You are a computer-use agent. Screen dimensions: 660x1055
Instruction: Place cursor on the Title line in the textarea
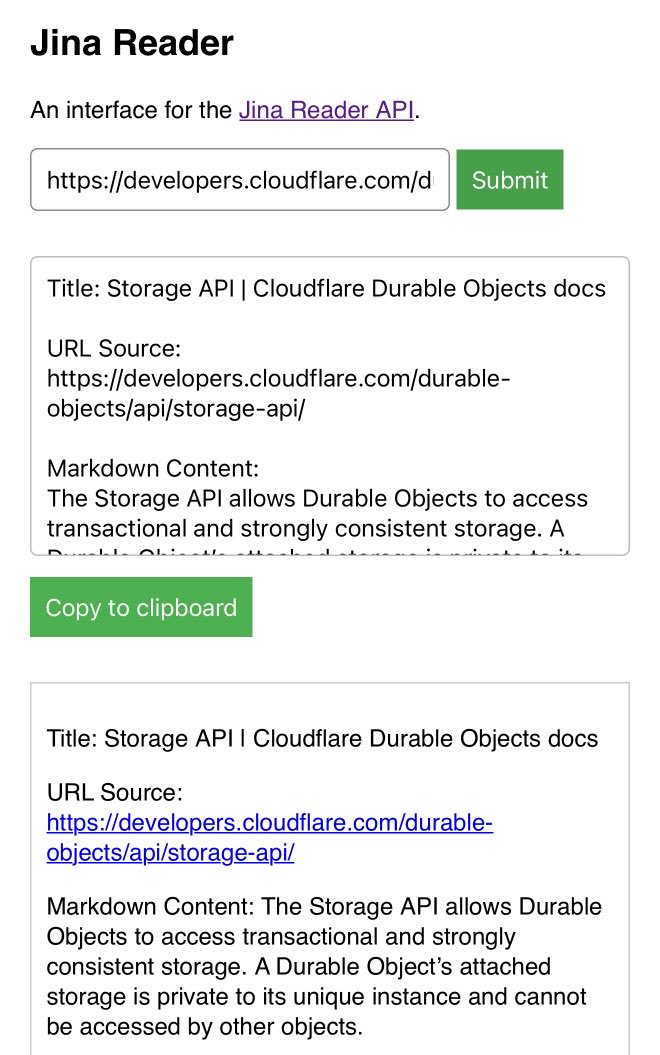tap(326, 289)
